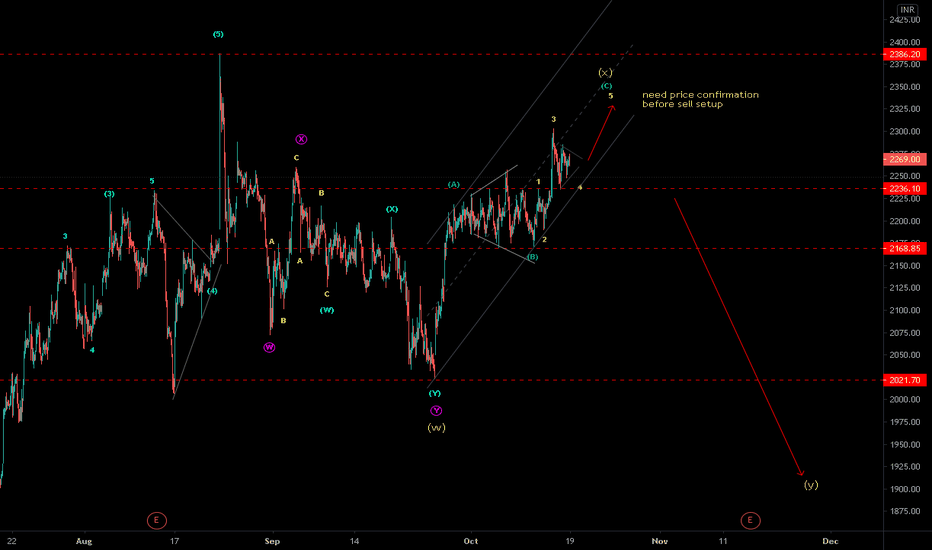The height and width of the screenshot is (550, 932).
Task: Select the 2236.10 red price label
Action: click(x=905, y=188)
